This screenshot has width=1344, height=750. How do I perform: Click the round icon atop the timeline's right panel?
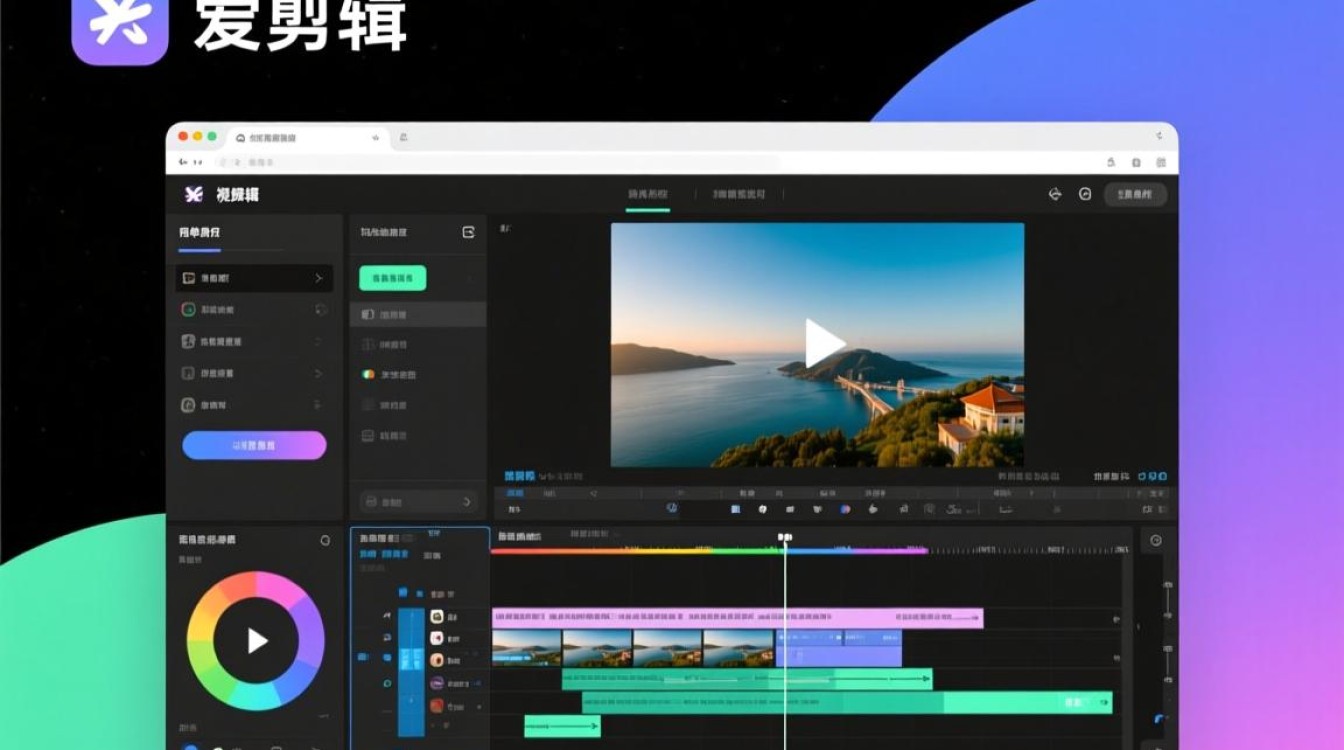tap(1156, 540)
